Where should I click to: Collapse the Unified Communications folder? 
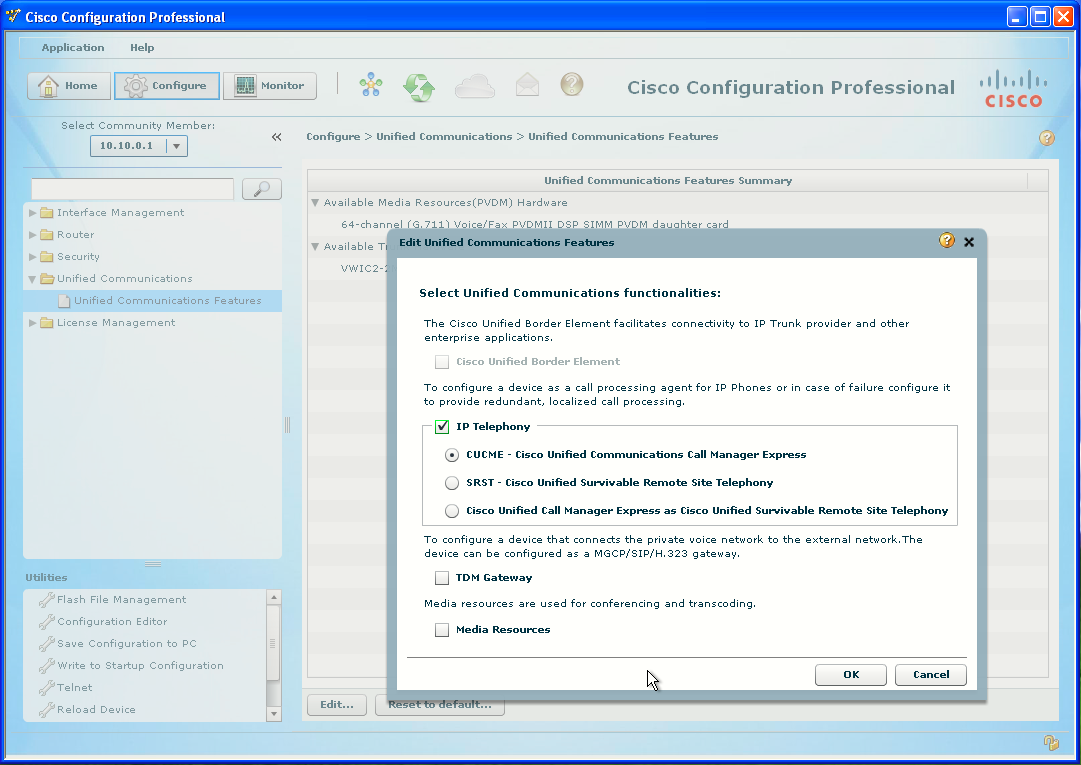coord(32,279)
